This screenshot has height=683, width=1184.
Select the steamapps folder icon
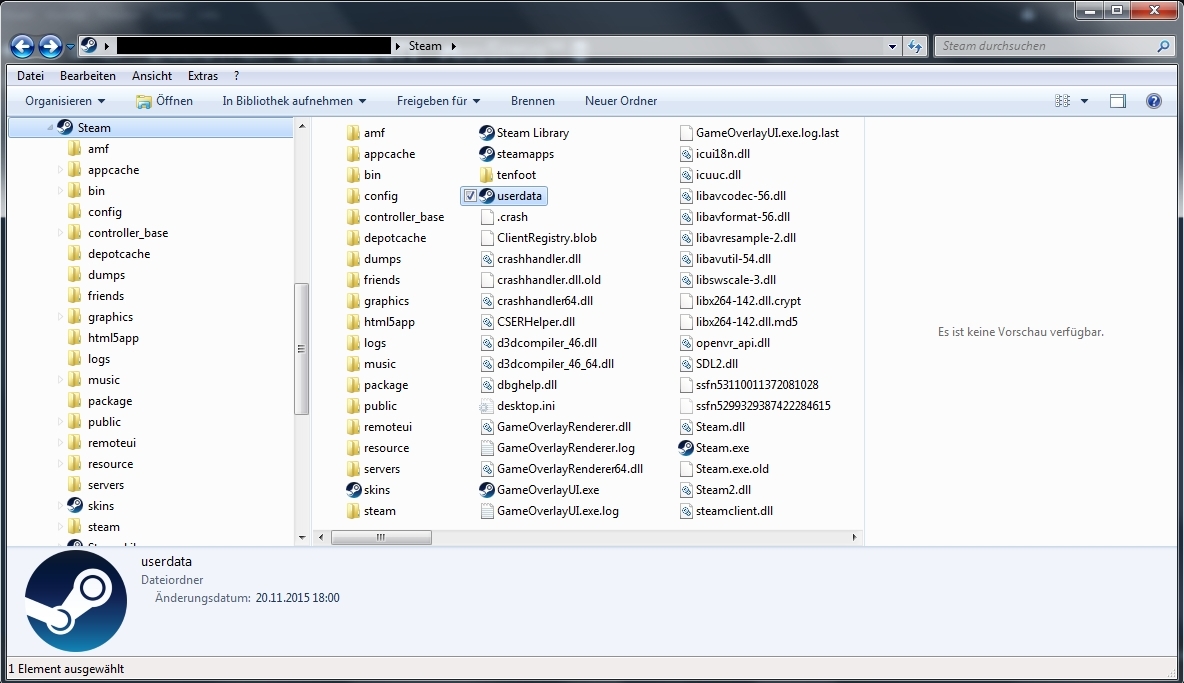coord(487,154)
